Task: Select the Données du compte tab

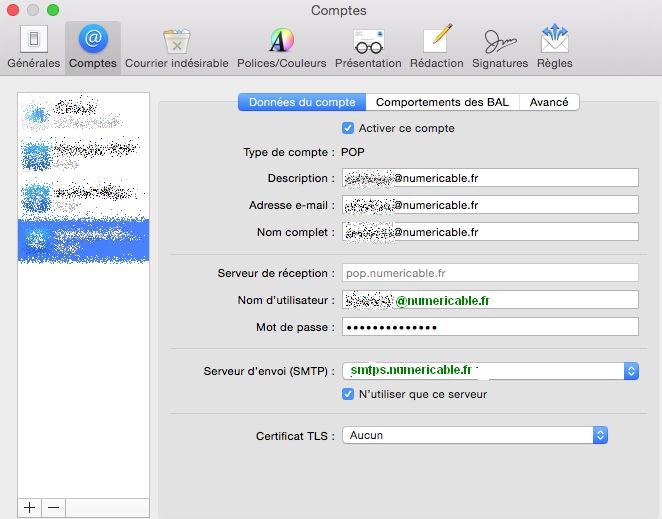Action: [301, 102]
